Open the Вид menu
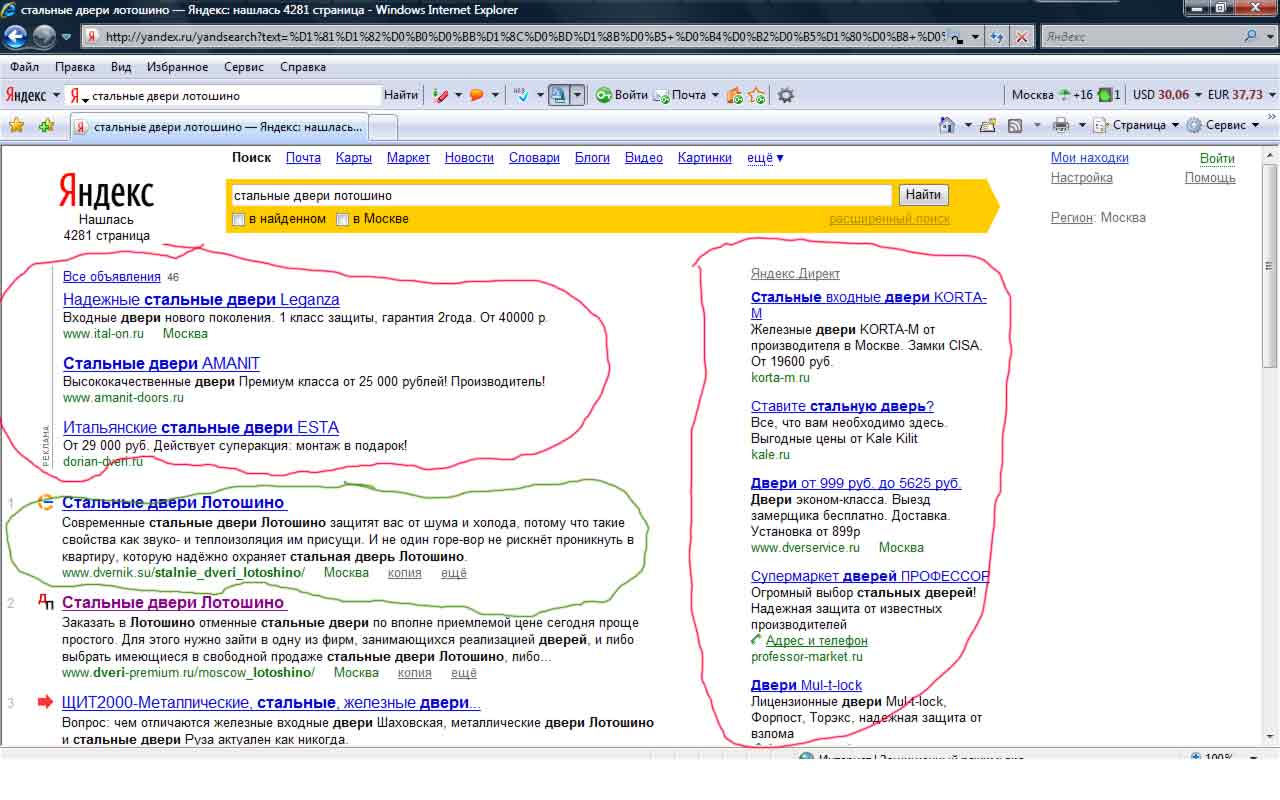The width and height of the screenshot is (1280, 800). pos(121,67)
